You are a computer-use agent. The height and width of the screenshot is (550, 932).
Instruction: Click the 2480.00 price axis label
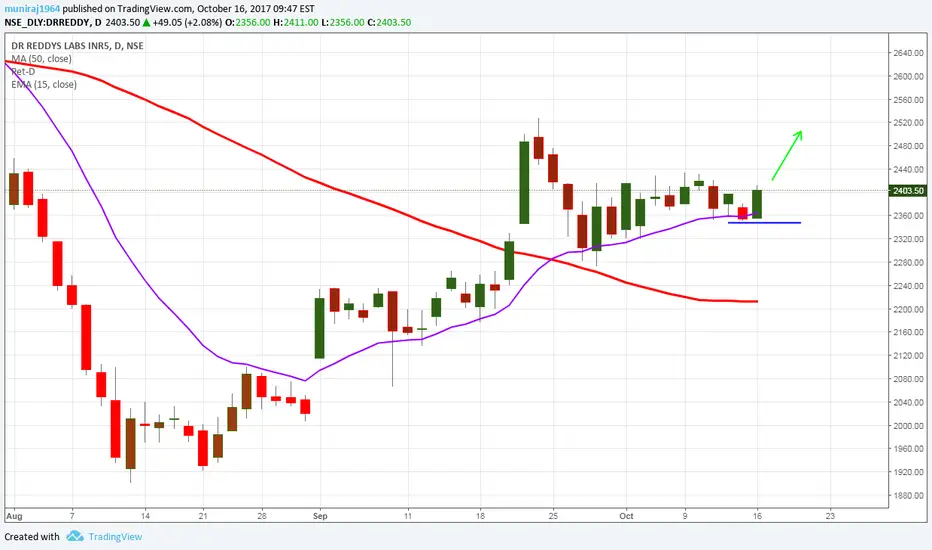pos(909,146)
